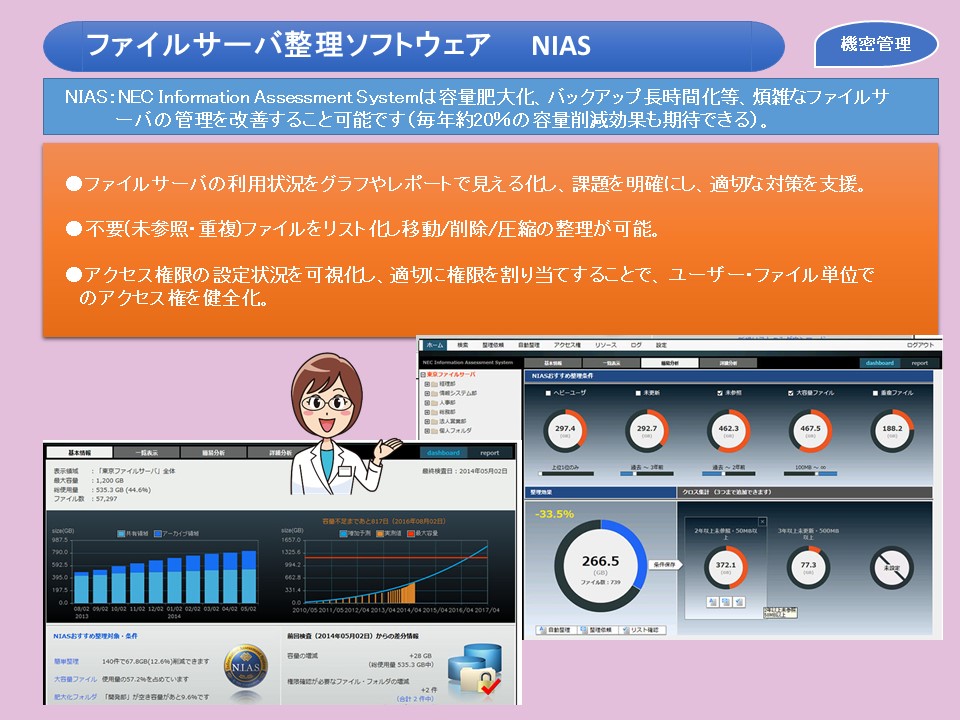Viewport: 960px width, 720px height.
Task: Expand the 人事部 tree node
Action: [427, 403]
